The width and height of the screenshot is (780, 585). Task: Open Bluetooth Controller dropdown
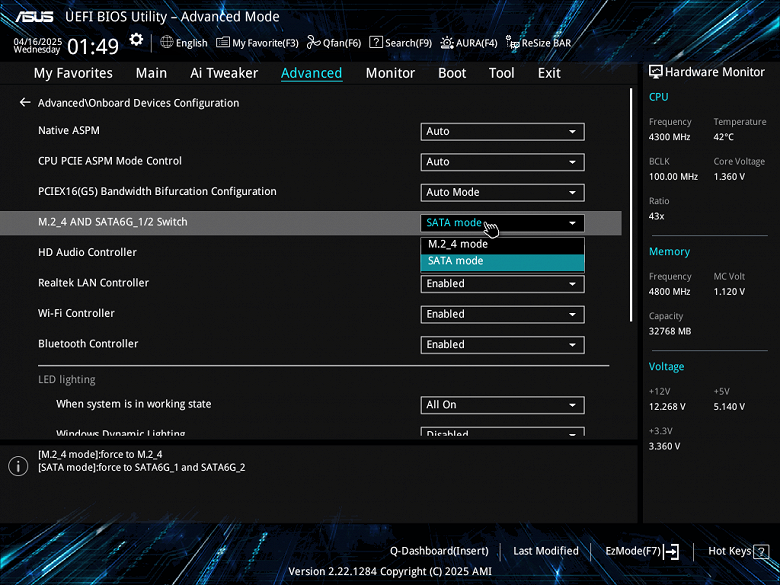(502, 344)
